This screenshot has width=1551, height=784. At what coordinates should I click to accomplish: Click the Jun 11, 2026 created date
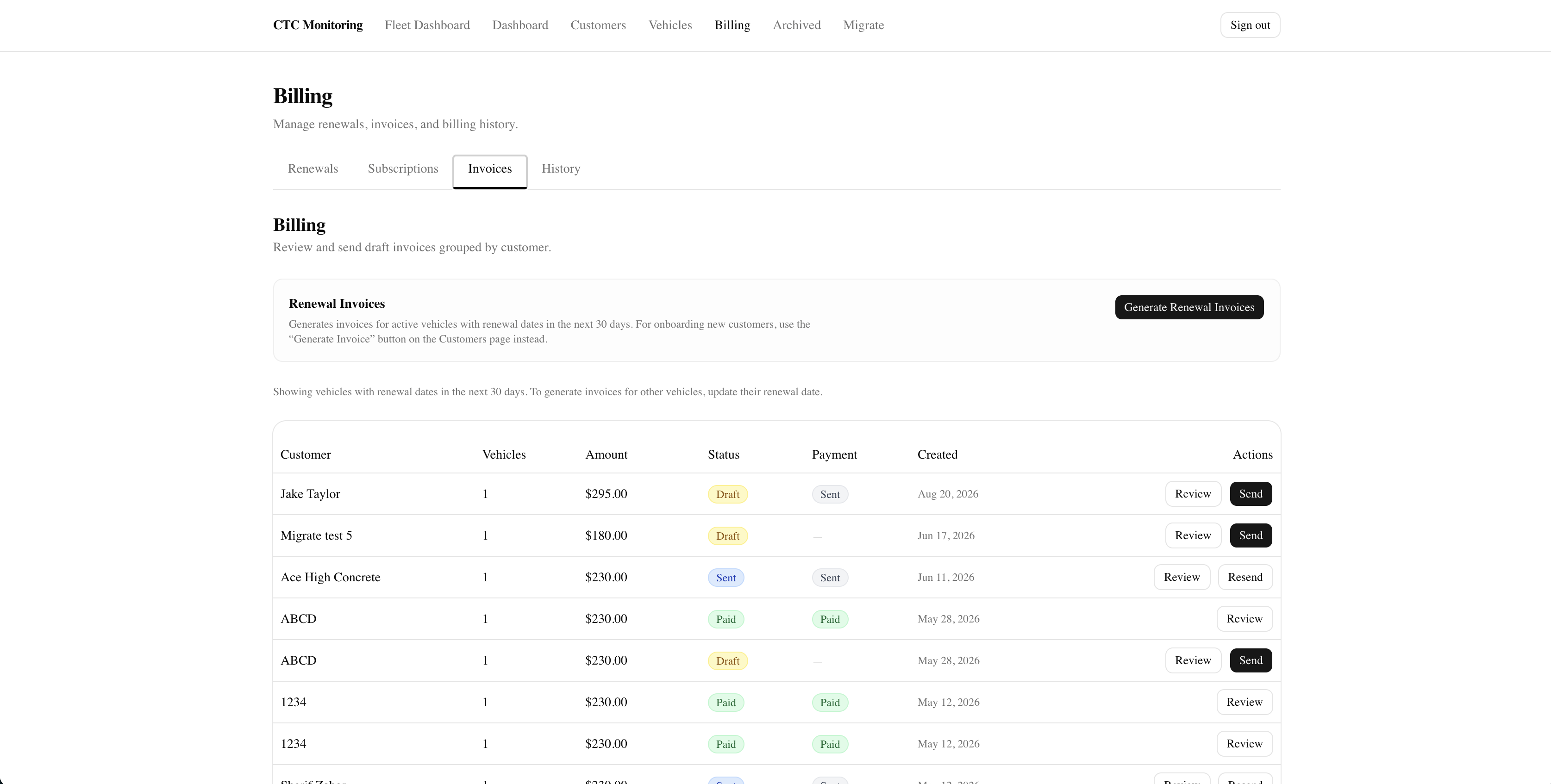[x=946, y=577]
